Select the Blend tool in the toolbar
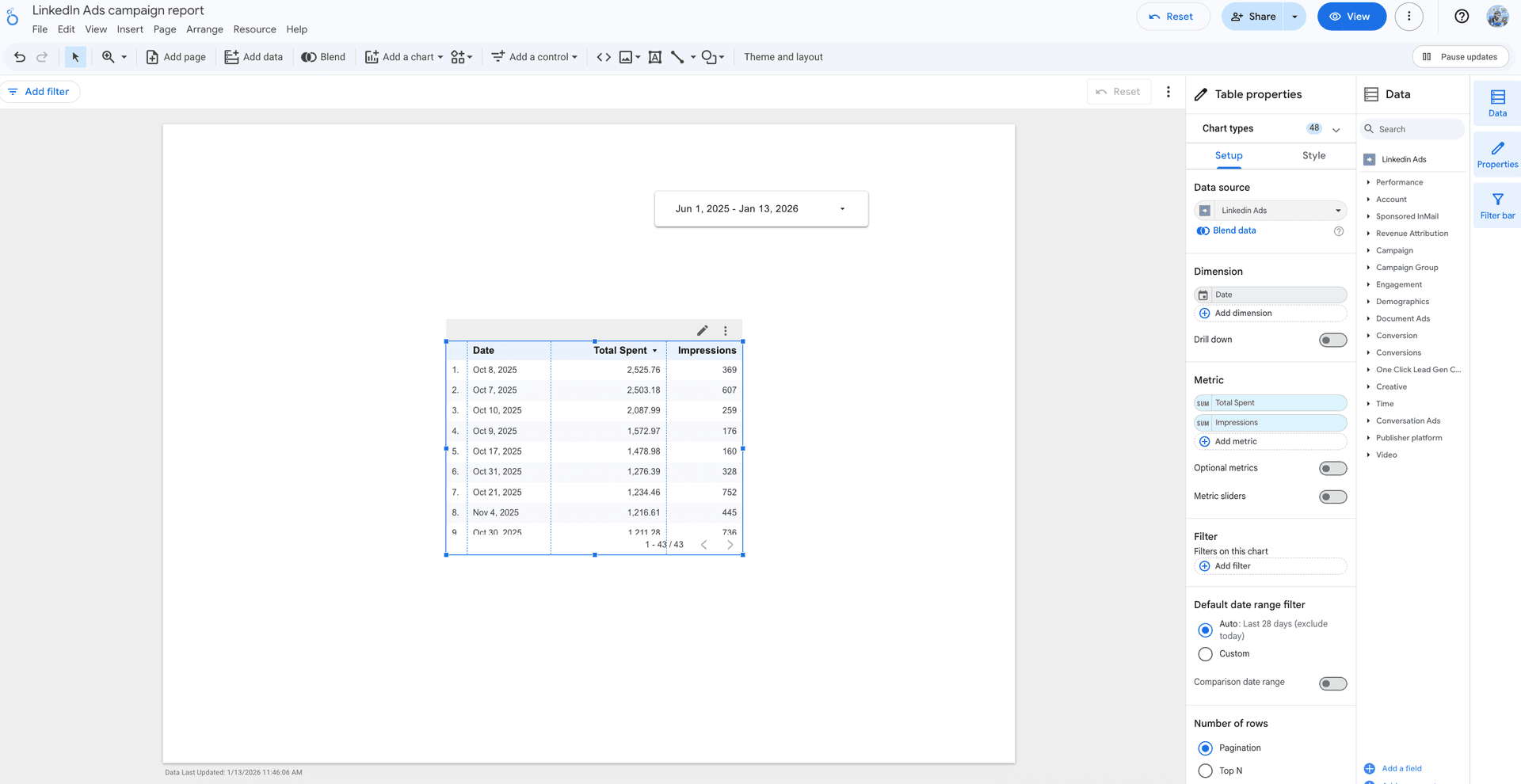The image size is (1521, 784). tap(323, 56)
